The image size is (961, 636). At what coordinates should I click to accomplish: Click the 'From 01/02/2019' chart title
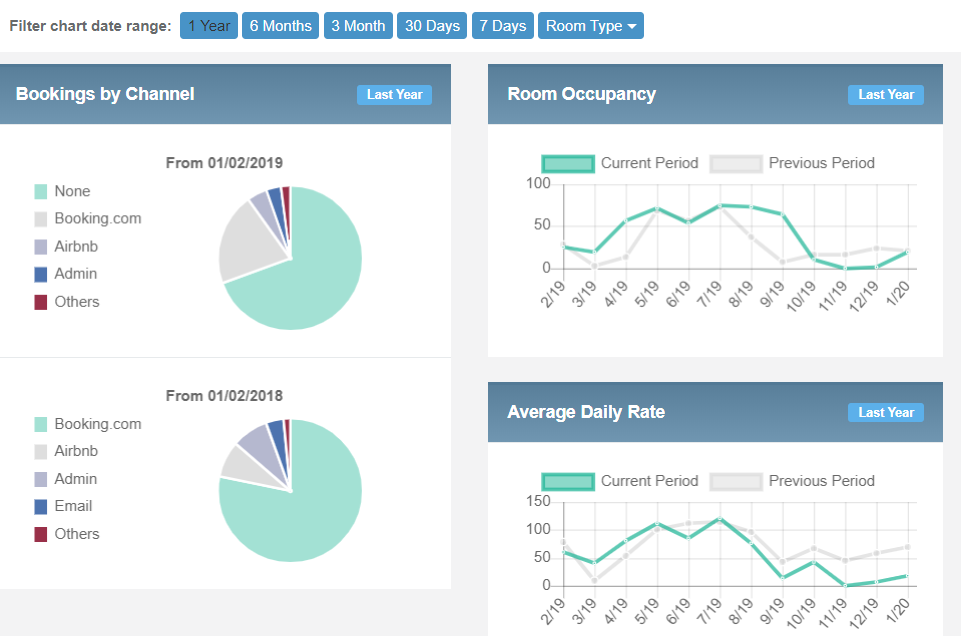click(x=224, y=163)
